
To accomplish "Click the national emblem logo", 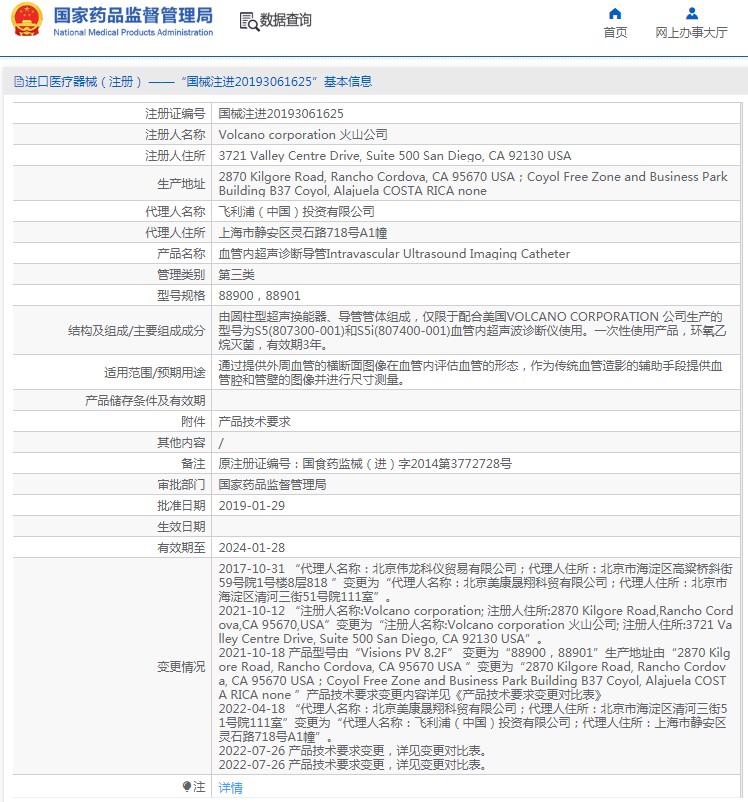I will tap(26, 19).
